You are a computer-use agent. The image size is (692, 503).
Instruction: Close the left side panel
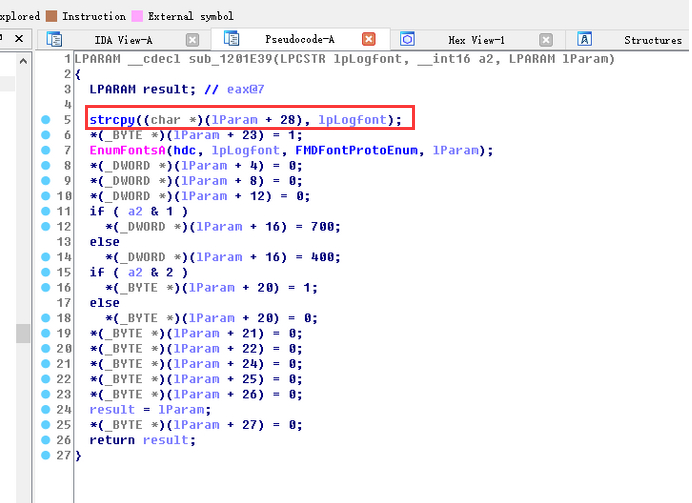pyautogui.click(x=19, y=39)
